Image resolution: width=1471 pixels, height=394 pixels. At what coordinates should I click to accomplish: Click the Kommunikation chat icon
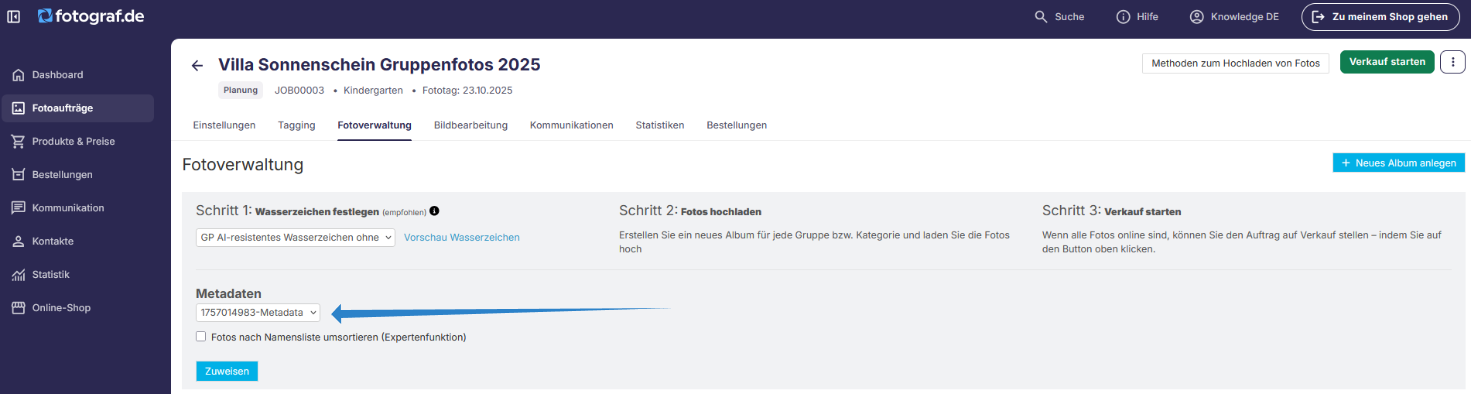click(x=18, y=208)
